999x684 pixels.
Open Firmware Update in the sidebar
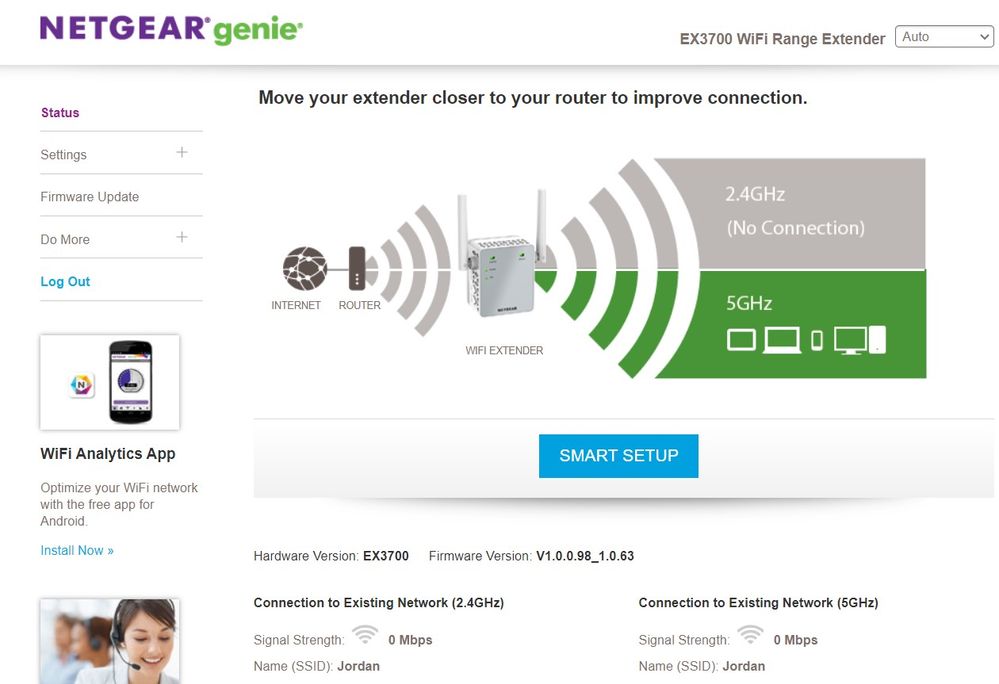(89, 197)
